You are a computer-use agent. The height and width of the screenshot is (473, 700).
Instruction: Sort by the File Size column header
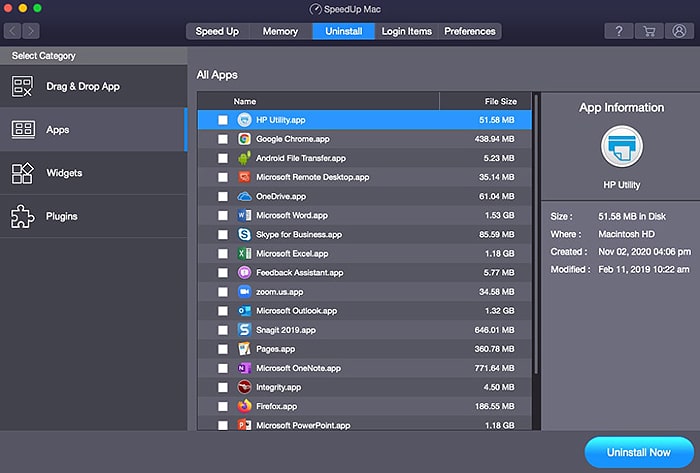click(486, 101)
